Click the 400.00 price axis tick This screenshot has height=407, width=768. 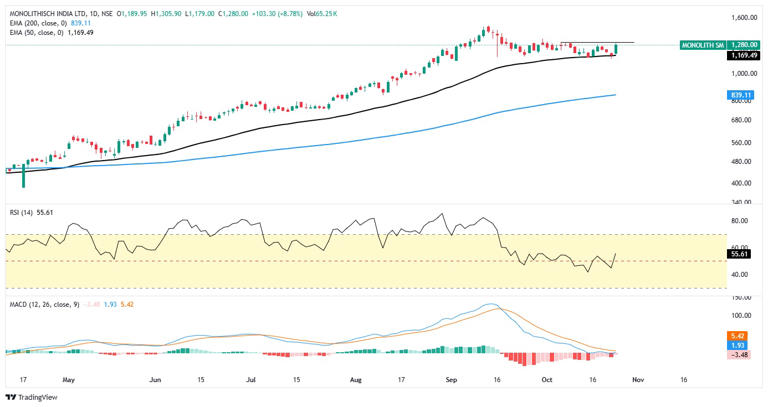pyautogui.click(x=741, y=183)
